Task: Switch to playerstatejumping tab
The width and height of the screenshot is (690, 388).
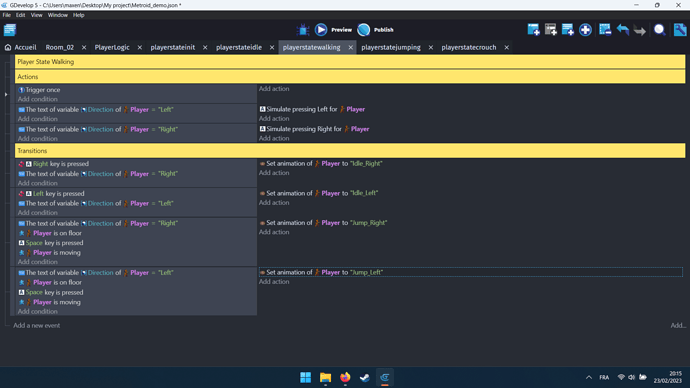Action: (391, 47)
